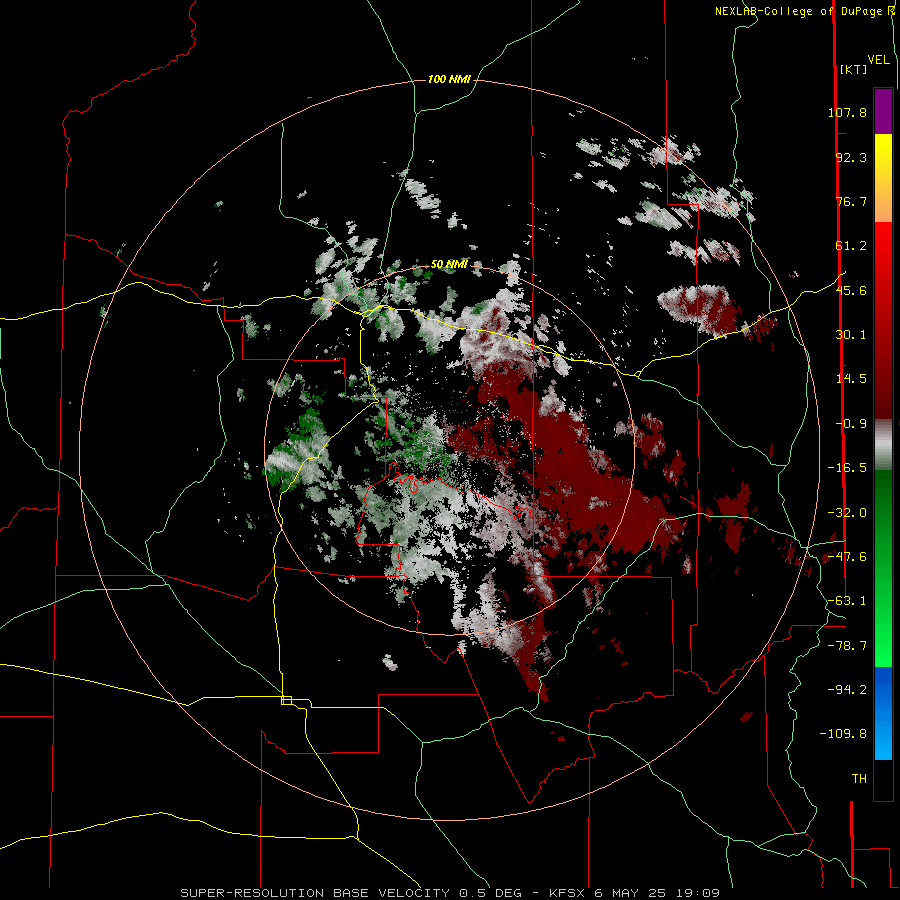
Task: Pick the blue segment of the color bar
Action: 883,713
